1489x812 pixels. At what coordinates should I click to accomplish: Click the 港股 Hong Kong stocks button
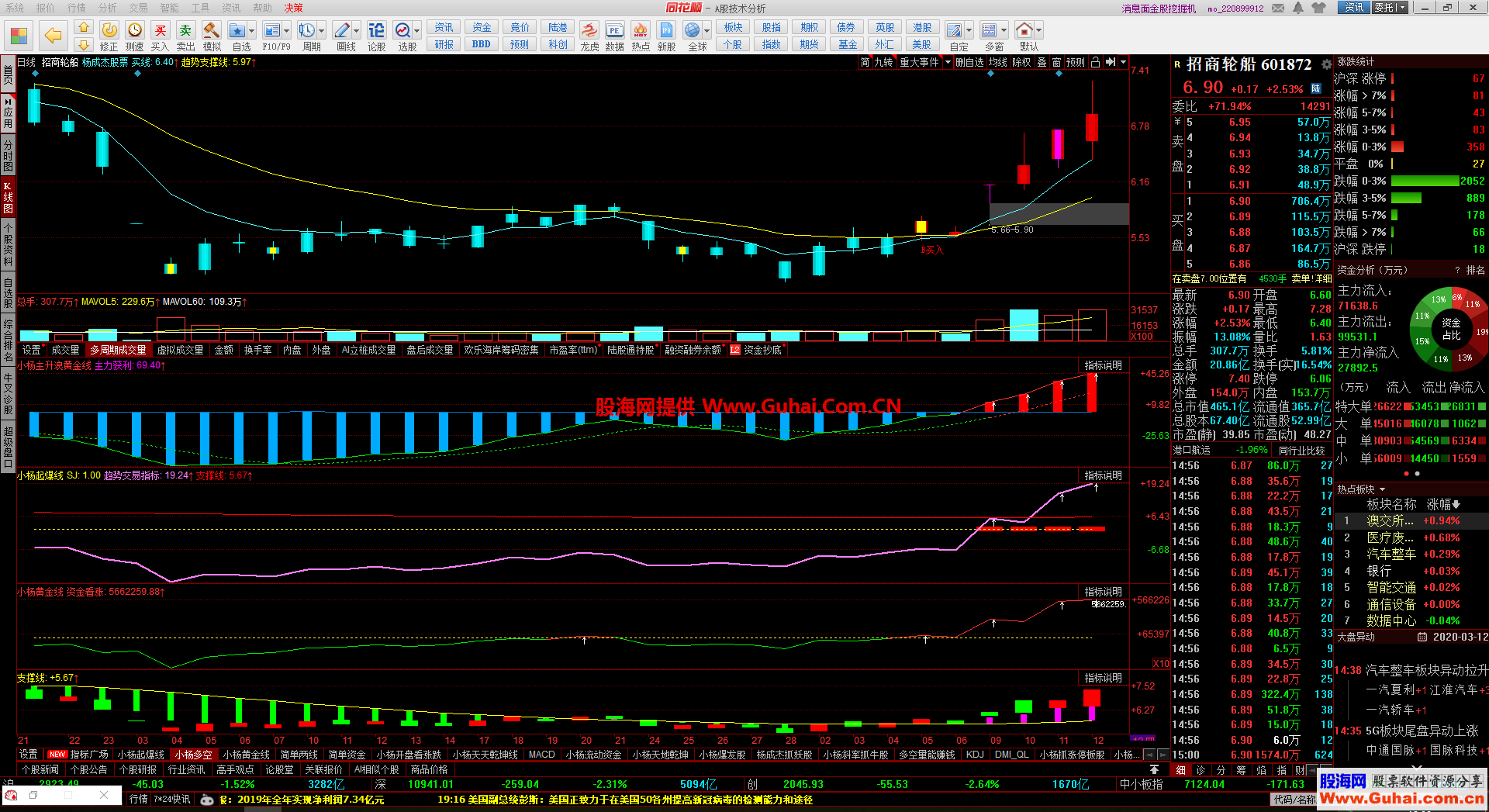(922, 27)
